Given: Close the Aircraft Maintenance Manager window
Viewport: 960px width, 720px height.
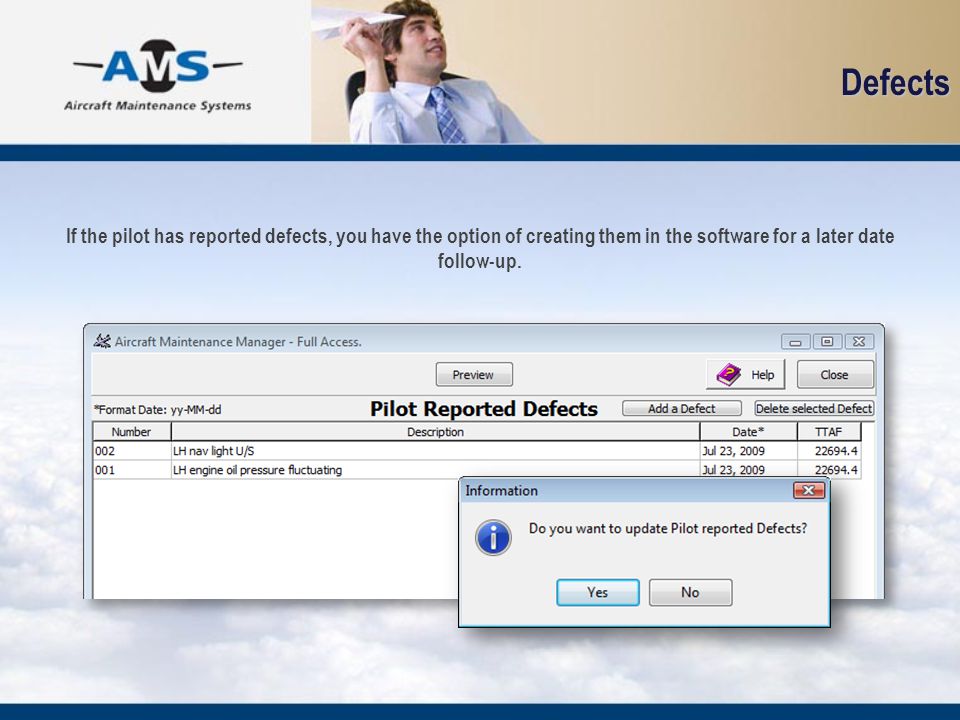Looking at the screenshot, I should point(859,342).
